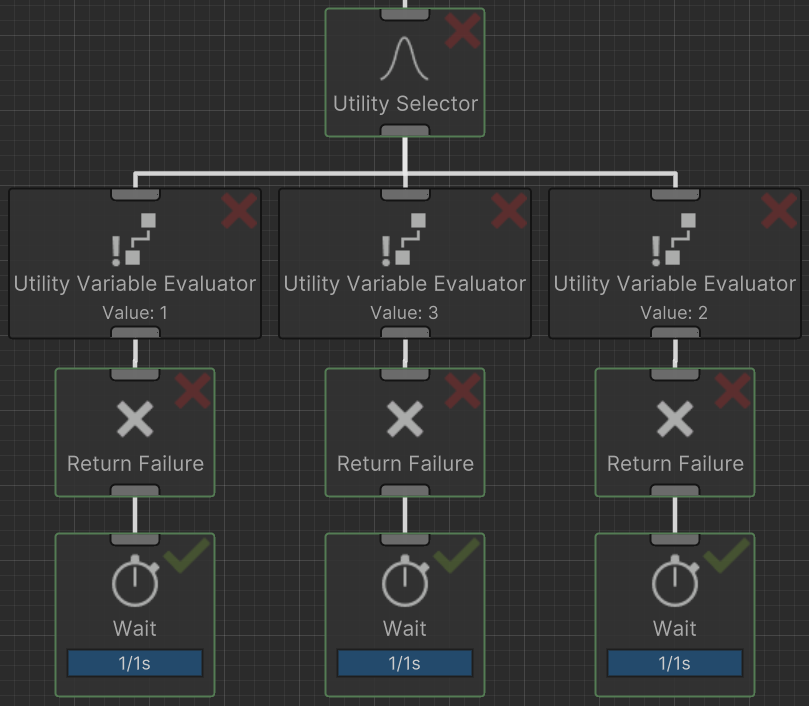Viewport: 809px width, 706px height.
Task: Click the green checkmark on the right Wait node
Action: coord(727,555)
